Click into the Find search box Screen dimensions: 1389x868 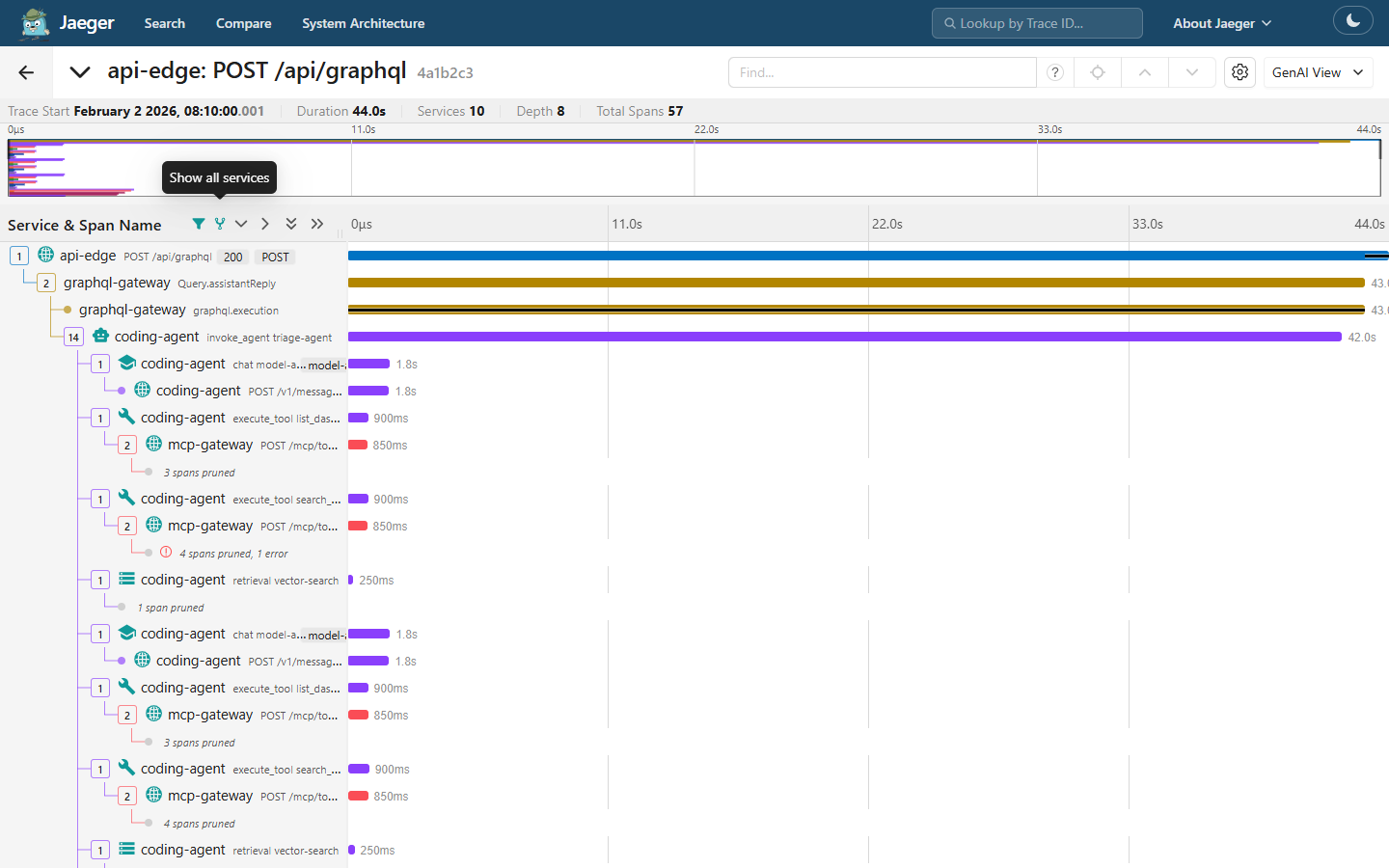882,72
